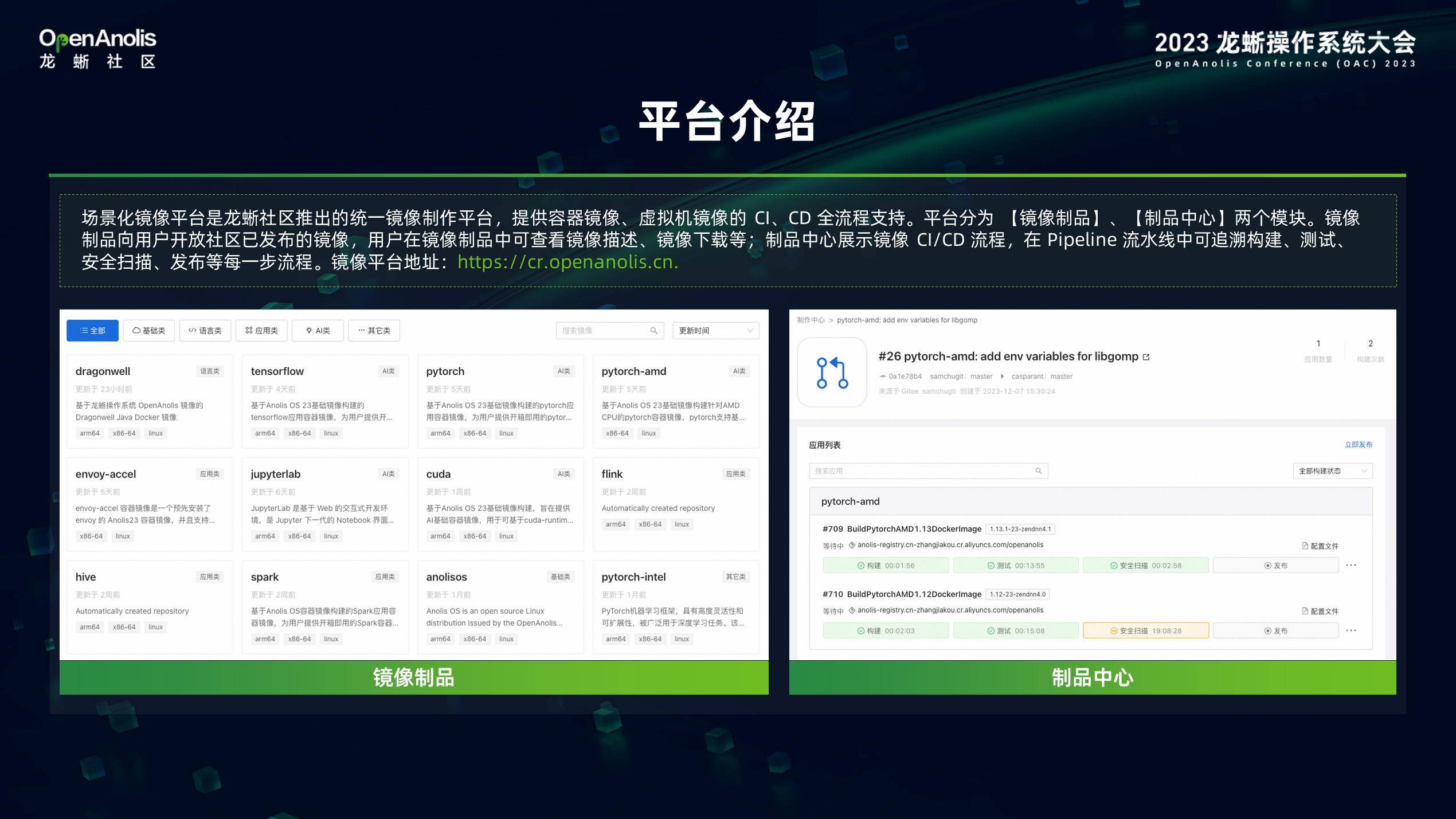Click 构建 stage 00:02:03 of build #710

coord(886,630)
